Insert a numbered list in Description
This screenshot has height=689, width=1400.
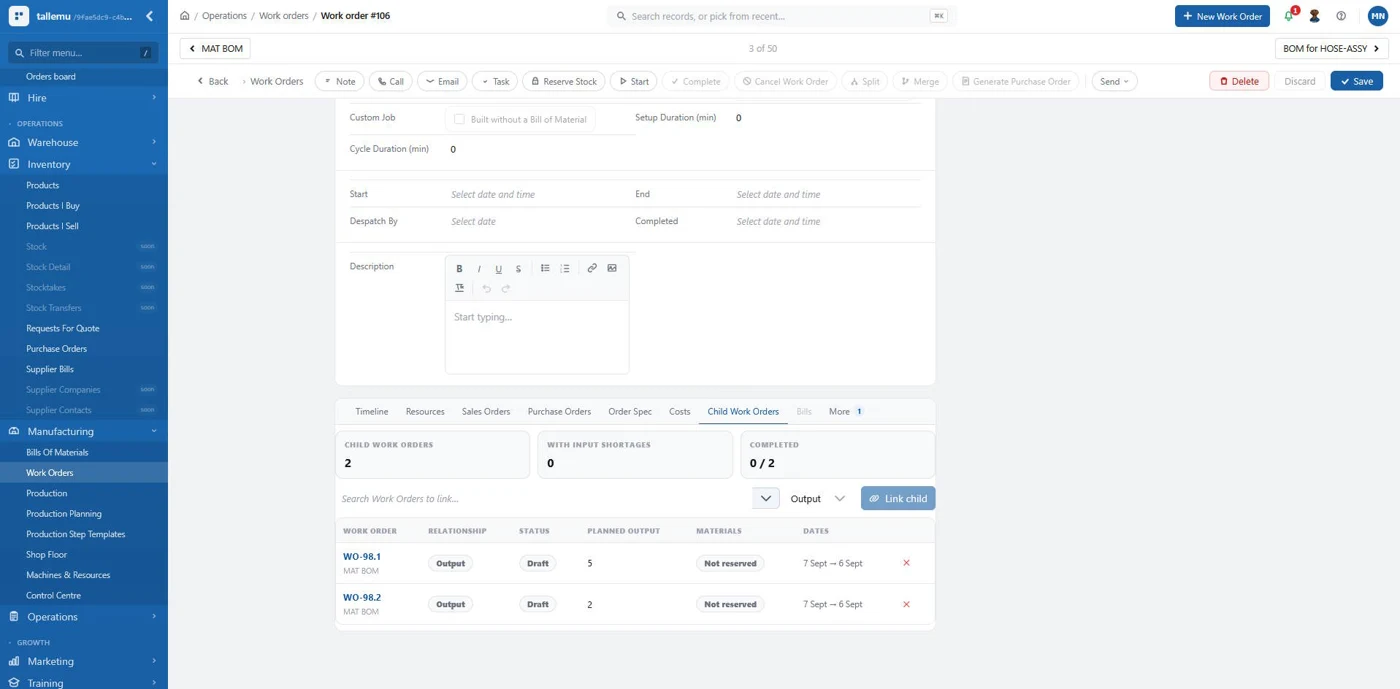click(565, 268)
